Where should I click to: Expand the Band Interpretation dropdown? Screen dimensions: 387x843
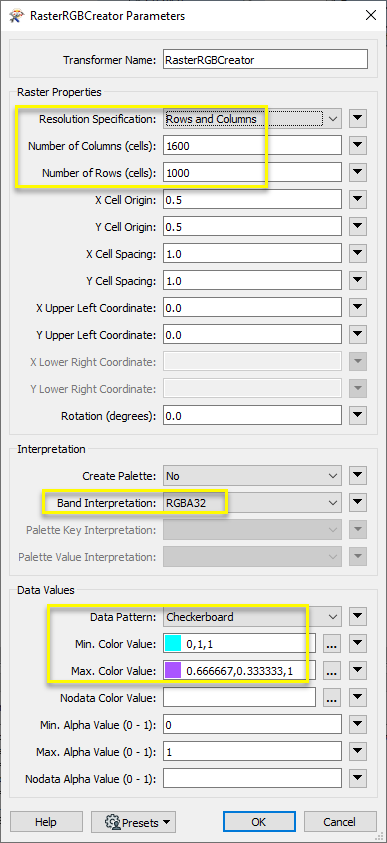(253, 503)
